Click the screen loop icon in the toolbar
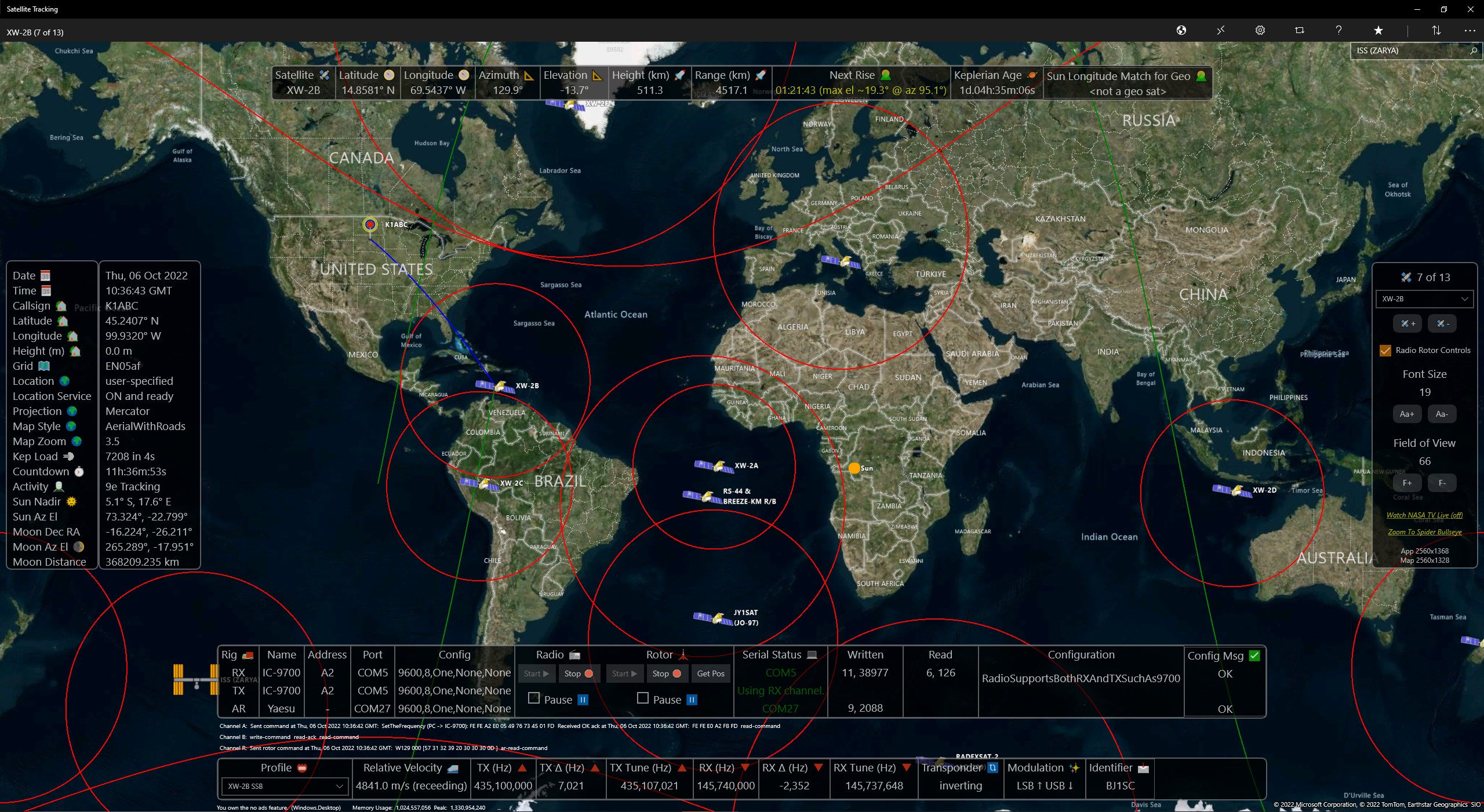1484x812 pixels. 1298,30
